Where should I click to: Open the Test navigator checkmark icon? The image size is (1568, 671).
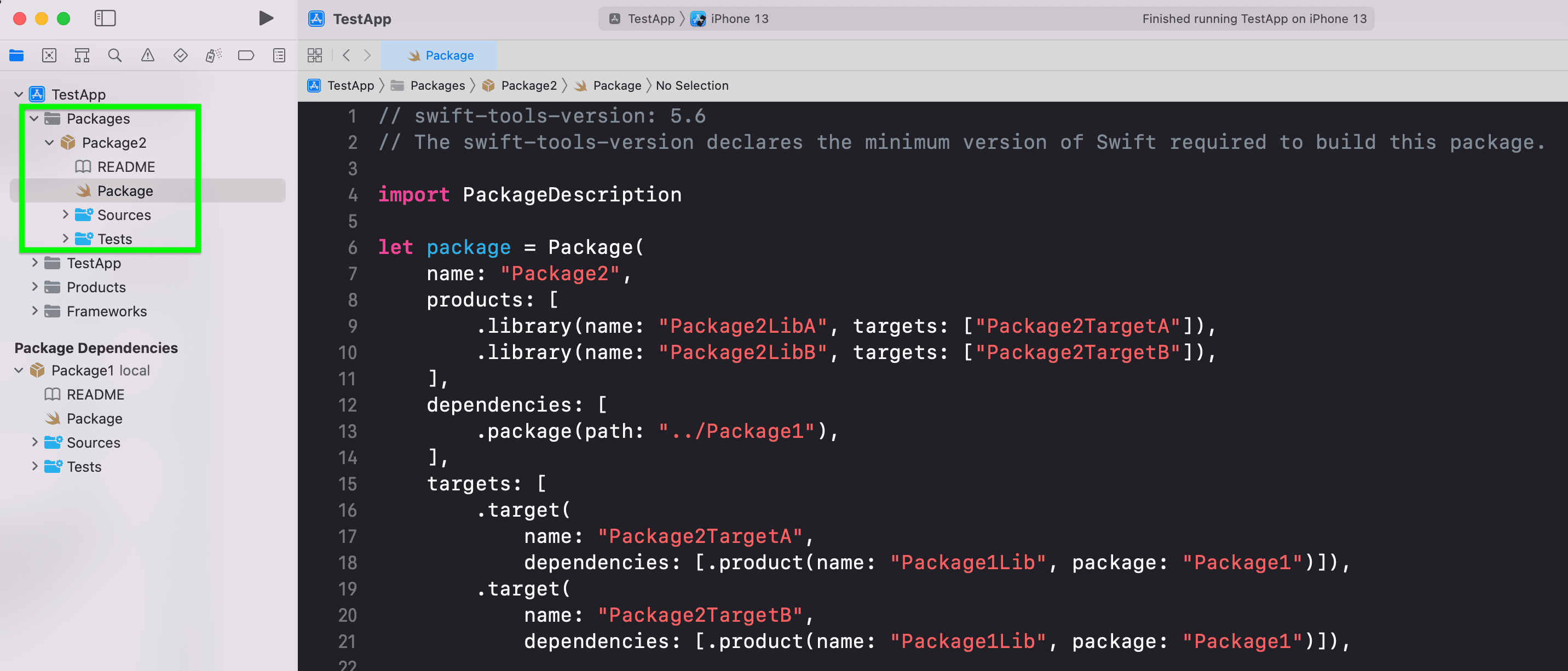coord(180,55)
